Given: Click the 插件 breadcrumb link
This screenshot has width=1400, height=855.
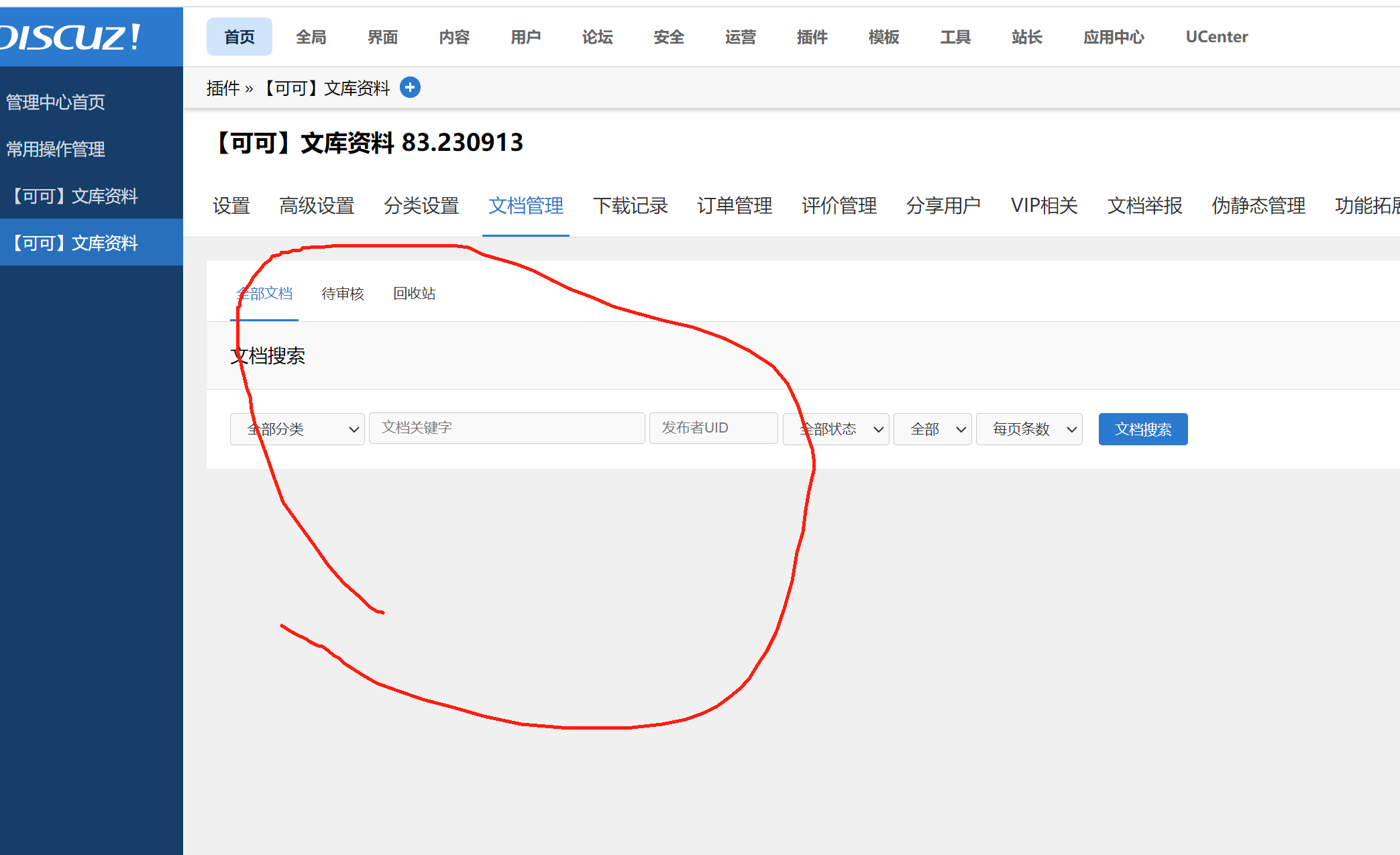Looking at the screenshot, I should [x=223, y=88].
